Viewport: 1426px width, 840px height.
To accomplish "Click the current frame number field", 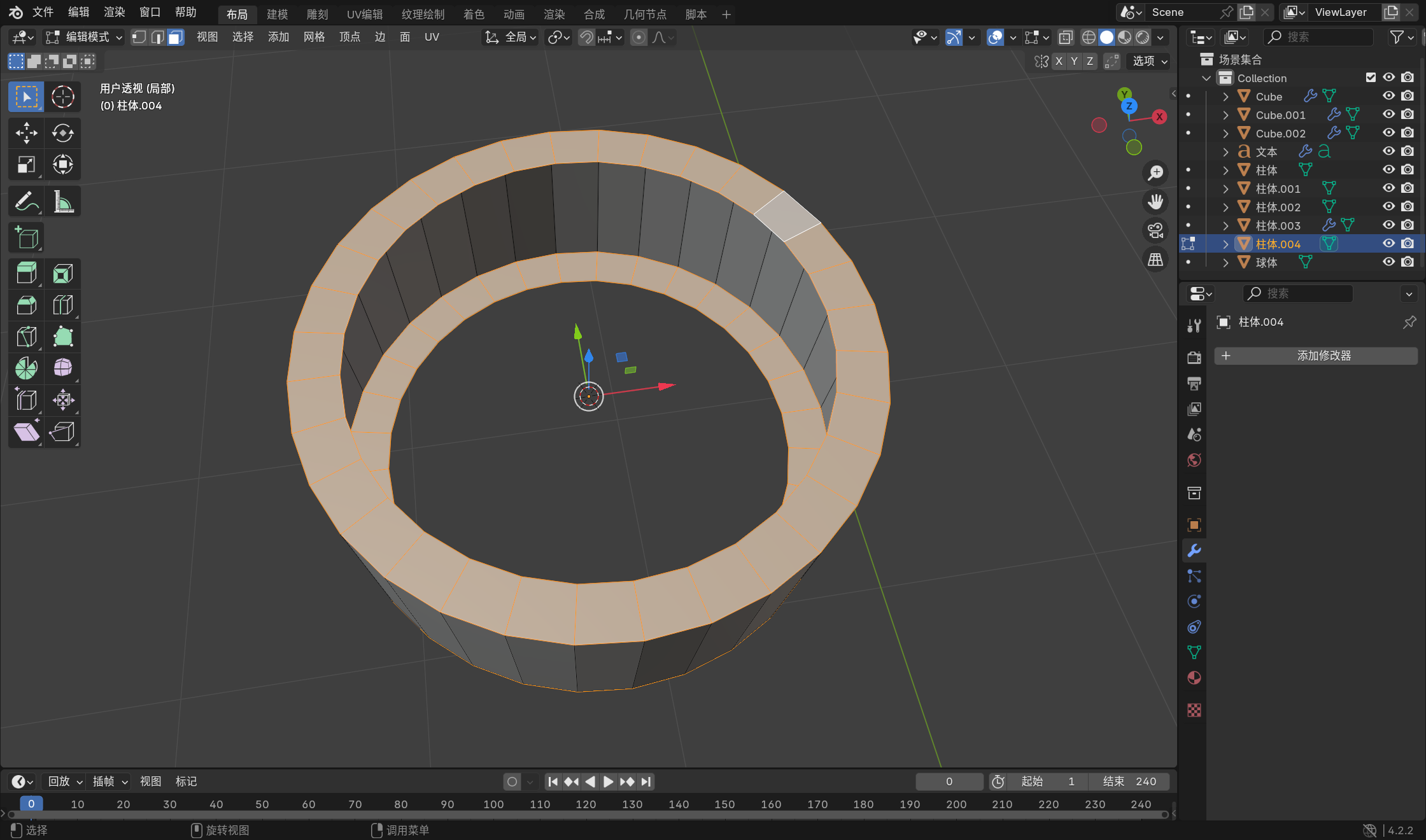I will (x=949, y=781).
